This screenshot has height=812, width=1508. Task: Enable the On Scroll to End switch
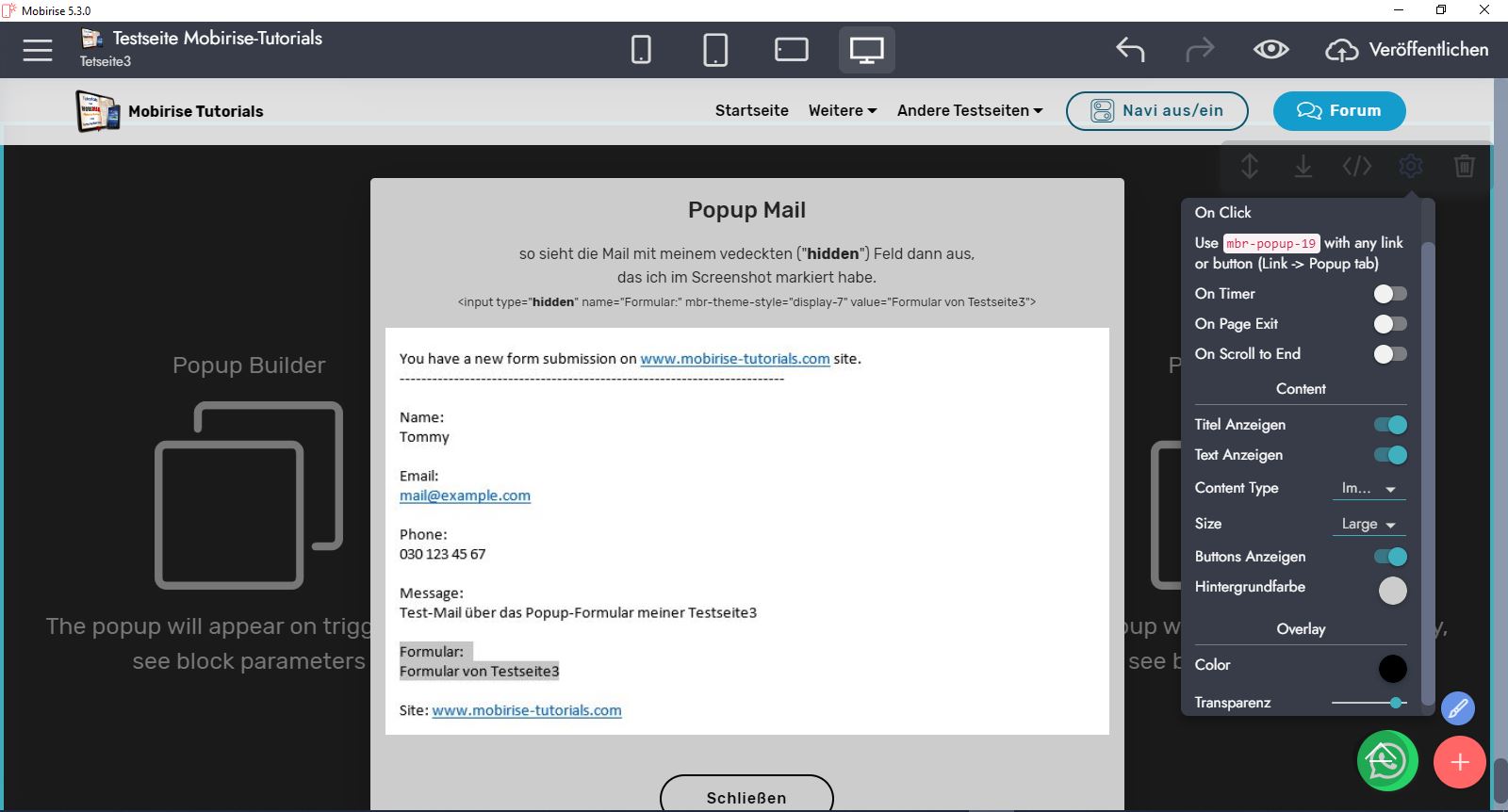pos(1390,354)
